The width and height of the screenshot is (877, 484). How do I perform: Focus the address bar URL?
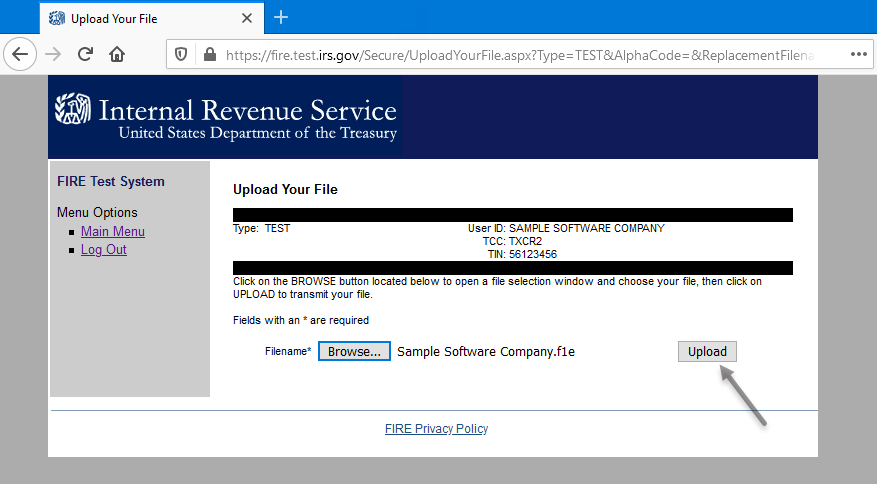[x=520, y=55]
